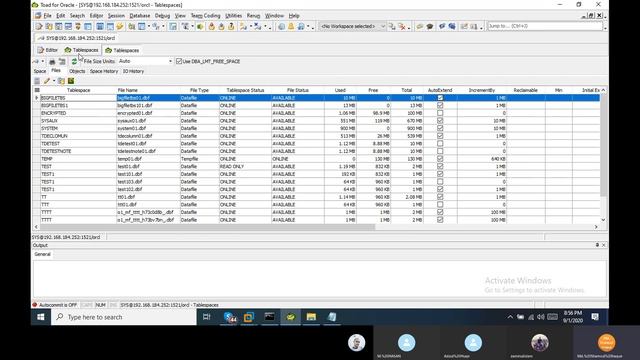Toggle AutoExtend checkbox for temp01.dbf
640x360 pixels.
pos(440,159)
